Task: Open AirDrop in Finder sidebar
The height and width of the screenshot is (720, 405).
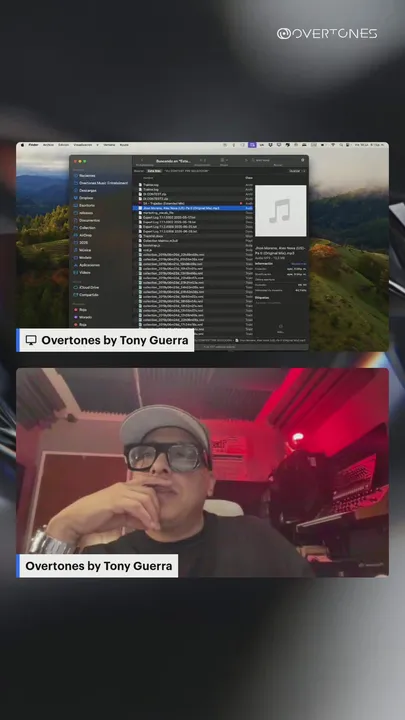Action: click(x=83, y=235)
